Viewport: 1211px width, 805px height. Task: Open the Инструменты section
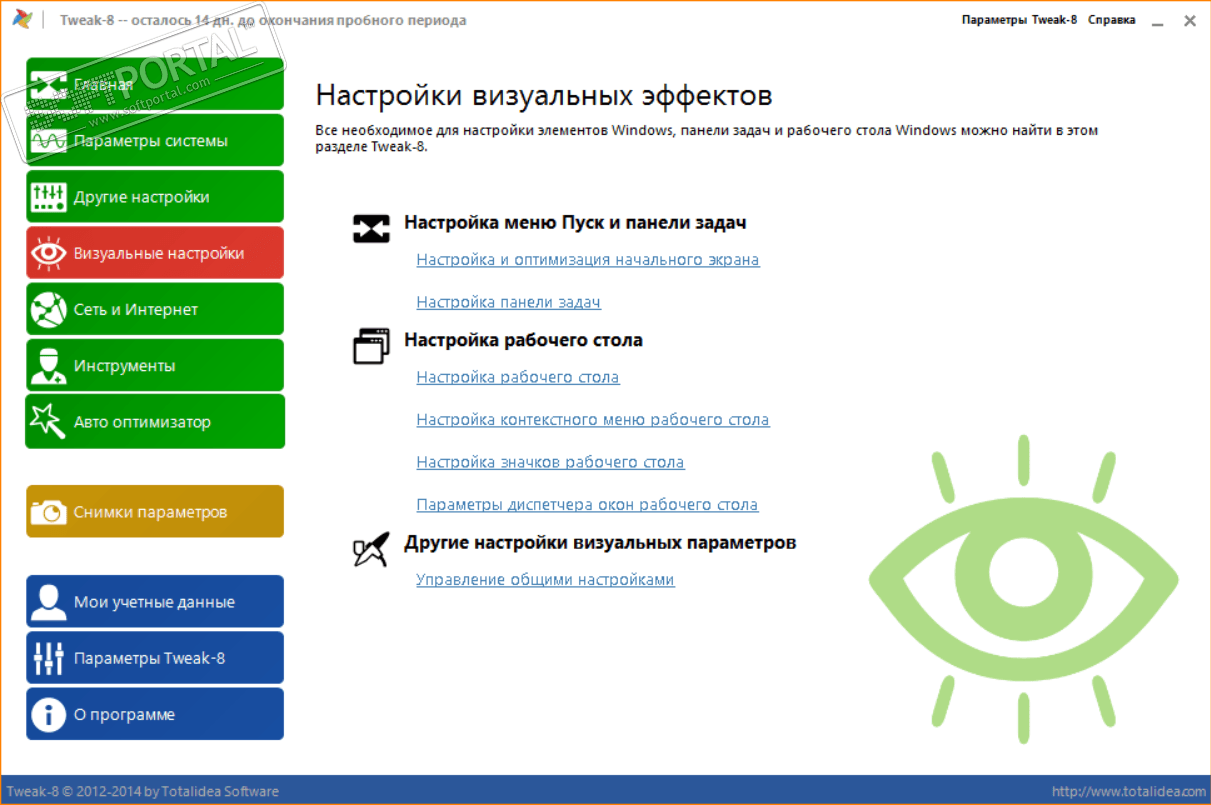pyautogui.click(x=155, y=365)
